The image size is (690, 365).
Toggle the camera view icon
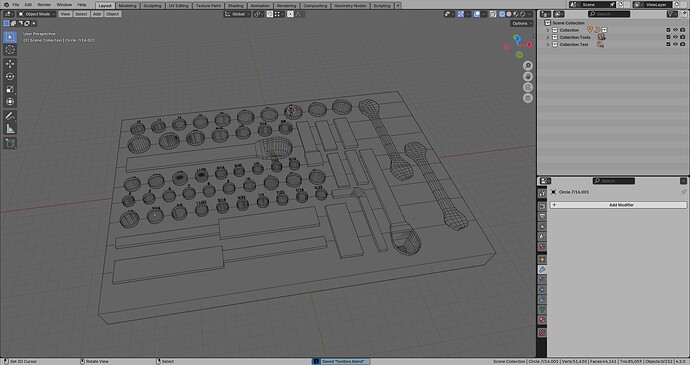[528, 87]
